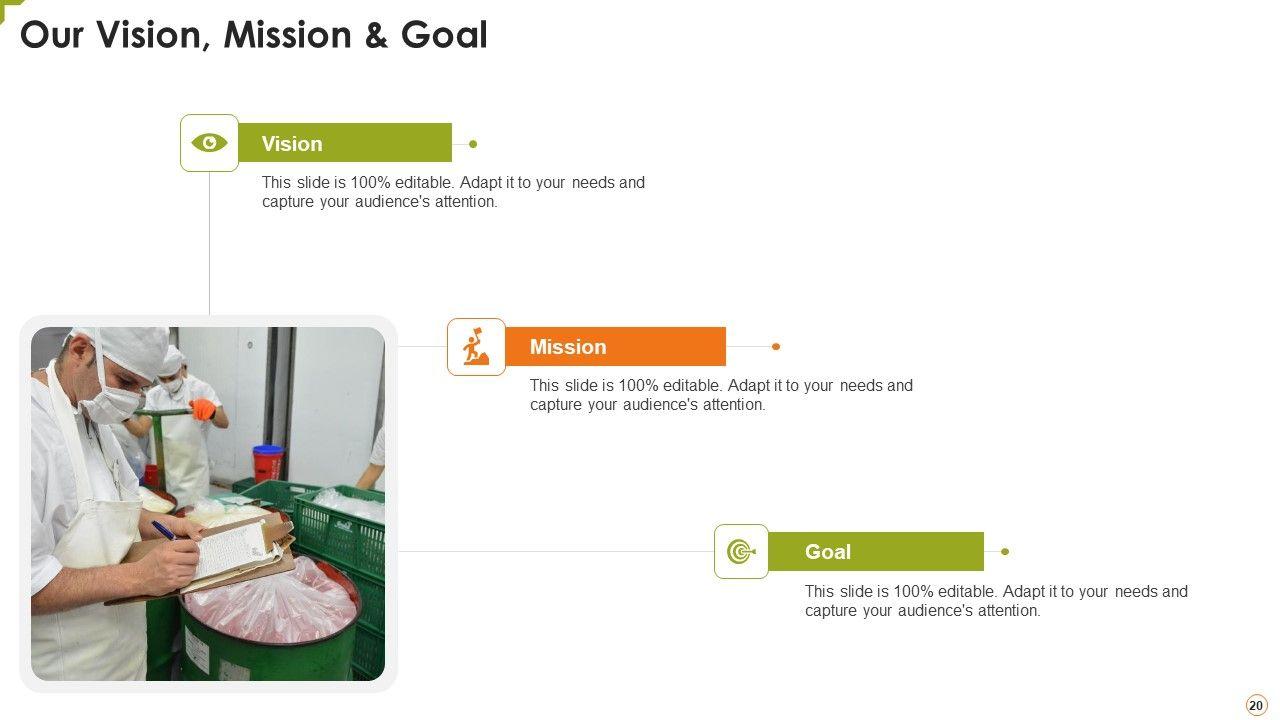Click the Vision eye icon
Viewport: 1280px width, 720px height.
[x=209, y=143]
